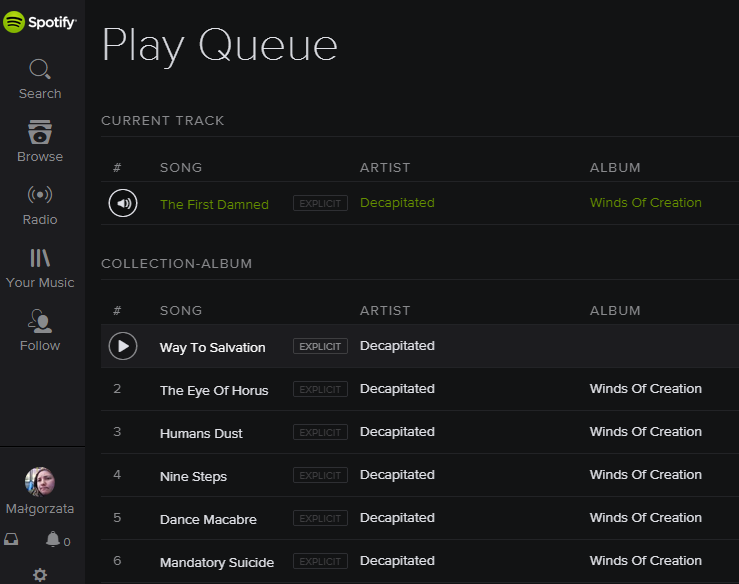Open the album for Mandatory Suicide
739x584 pixels.
tap(645, 560)
